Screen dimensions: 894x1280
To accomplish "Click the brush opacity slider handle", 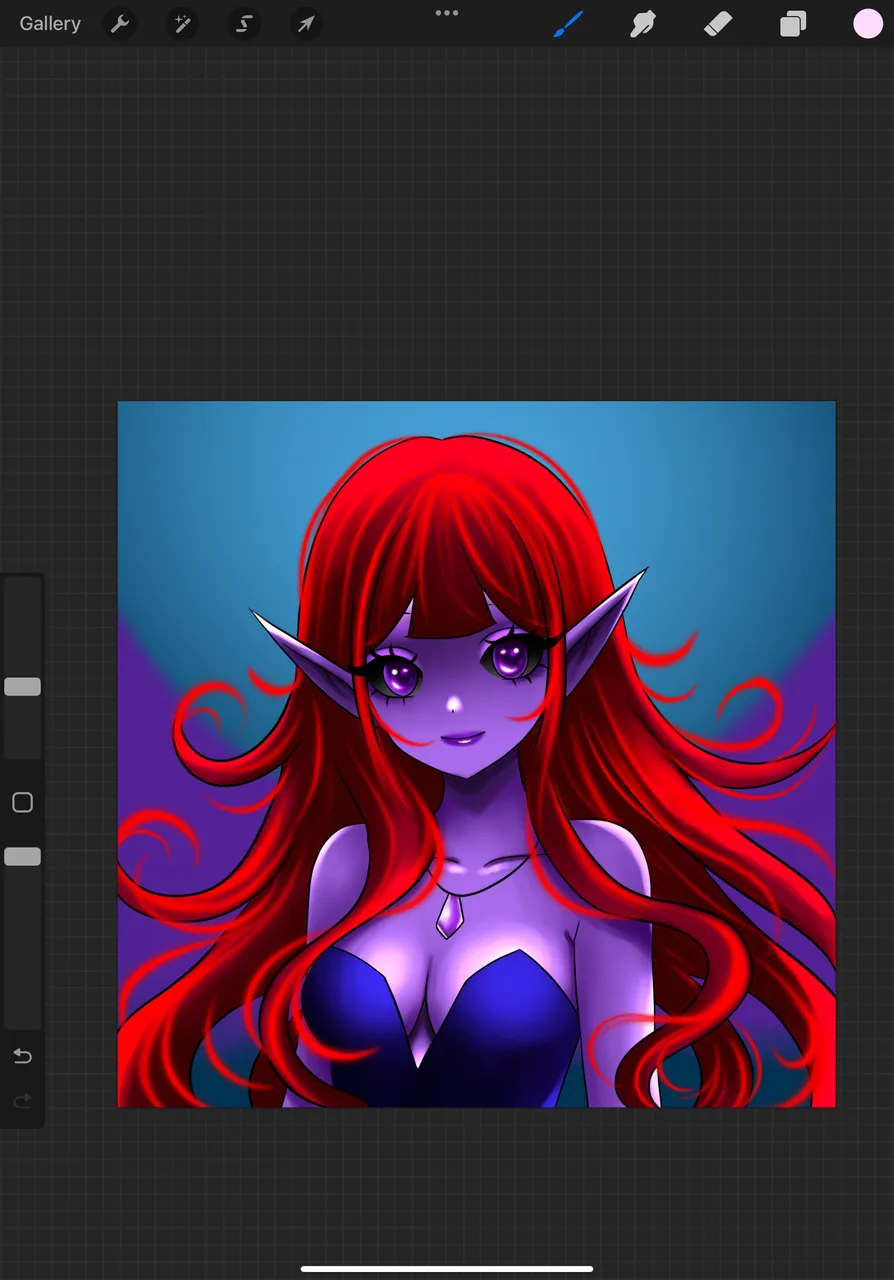I will [x=22, y=857].
